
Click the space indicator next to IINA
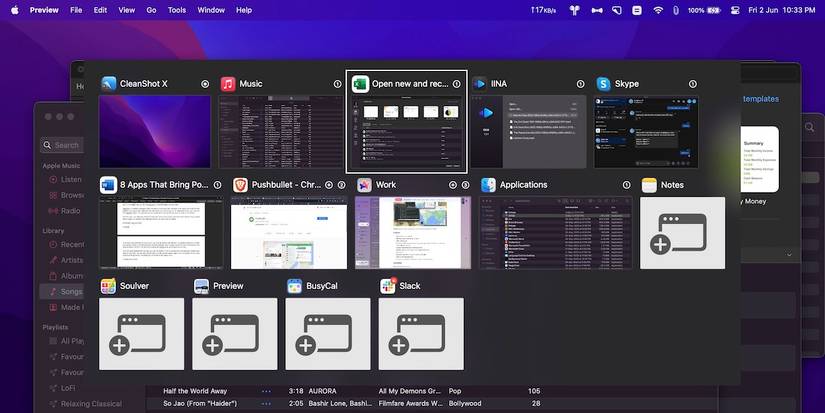pos(580,84)
